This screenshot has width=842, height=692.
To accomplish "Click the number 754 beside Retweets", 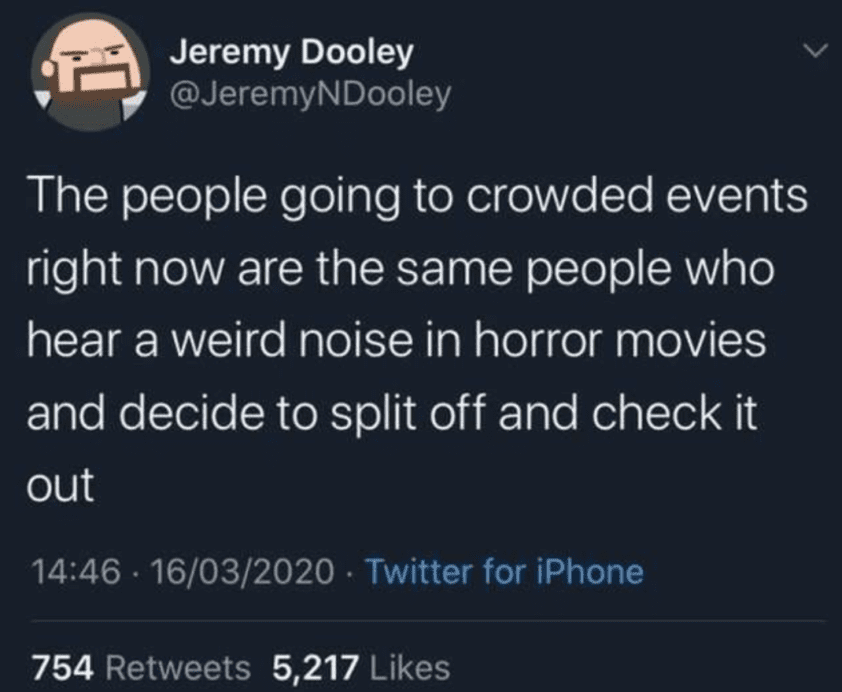I will (64, 668).
